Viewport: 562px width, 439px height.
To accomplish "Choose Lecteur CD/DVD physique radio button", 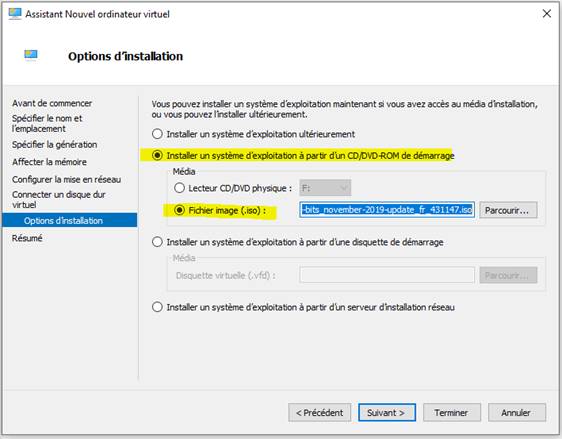I will 179,188.
